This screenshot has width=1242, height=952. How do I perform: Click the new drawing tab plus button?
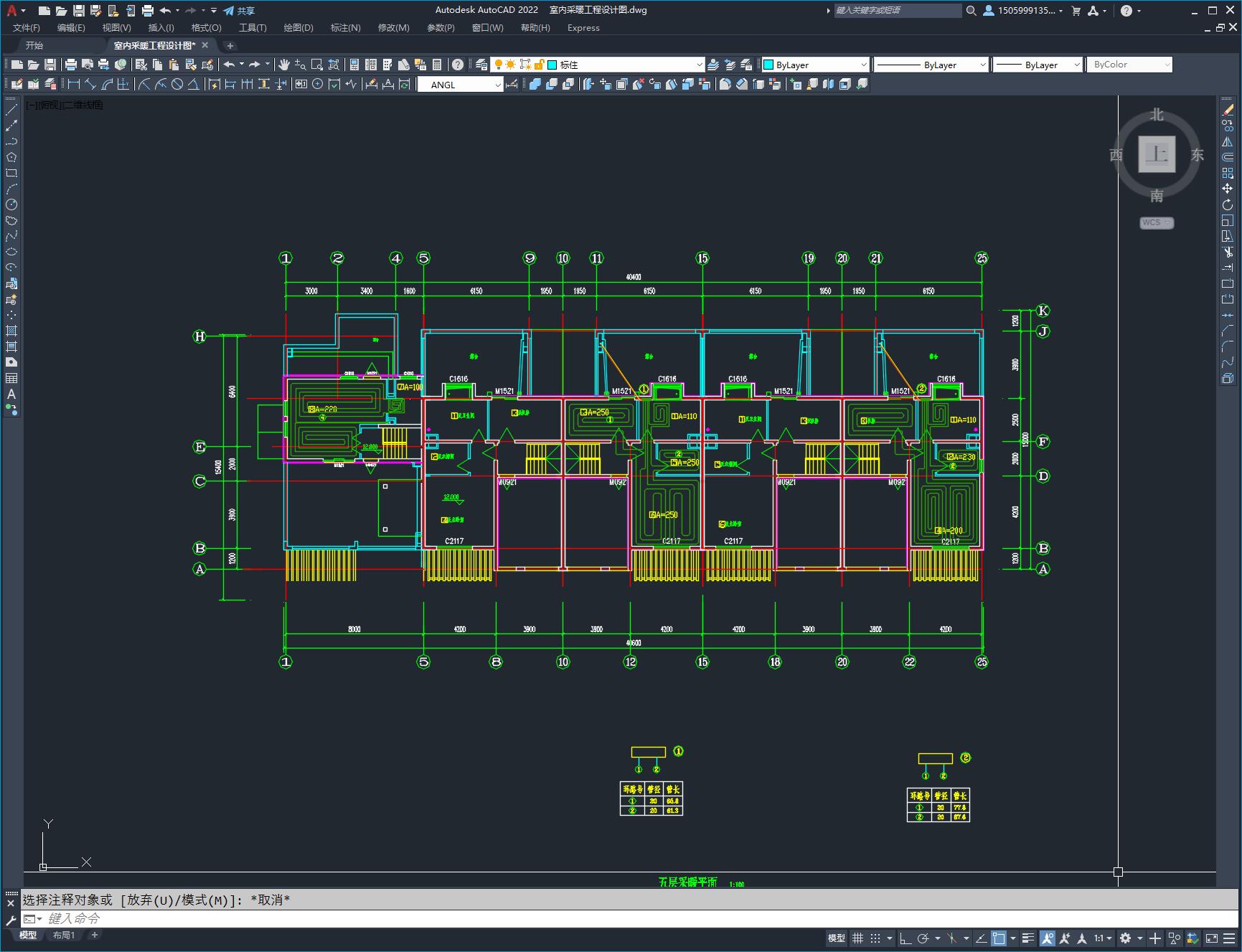[x=230, y=45]
